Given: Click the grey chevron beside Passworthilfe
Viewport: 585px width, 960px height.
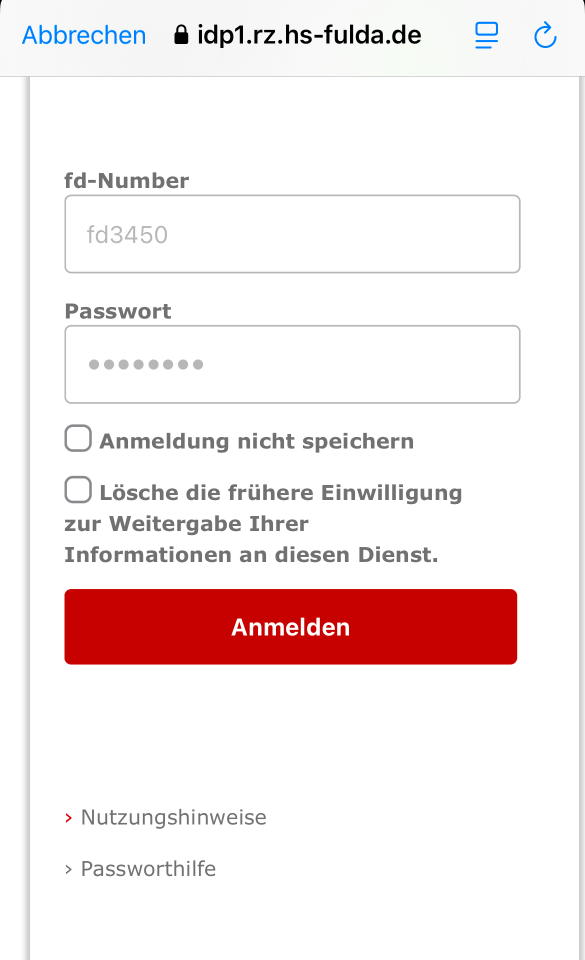Looking at the screenshot, I should click(x=69, y=869).
